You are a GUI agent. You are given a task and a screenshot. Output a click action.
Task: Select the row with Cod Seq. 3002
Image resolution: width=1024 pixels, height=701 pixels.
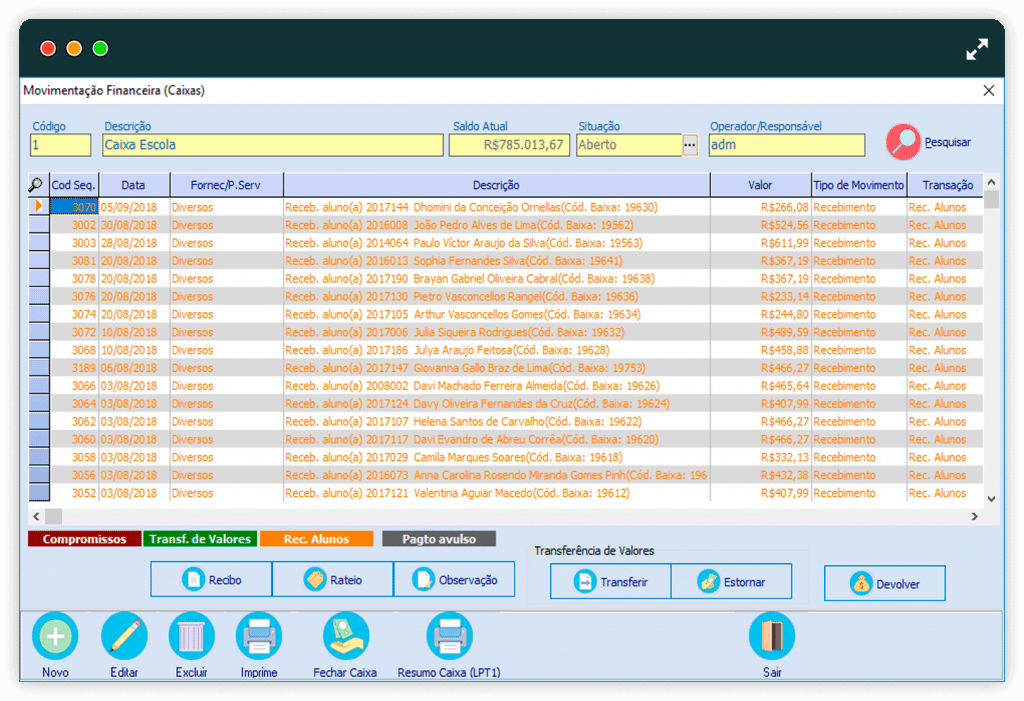tap(505, 225)
